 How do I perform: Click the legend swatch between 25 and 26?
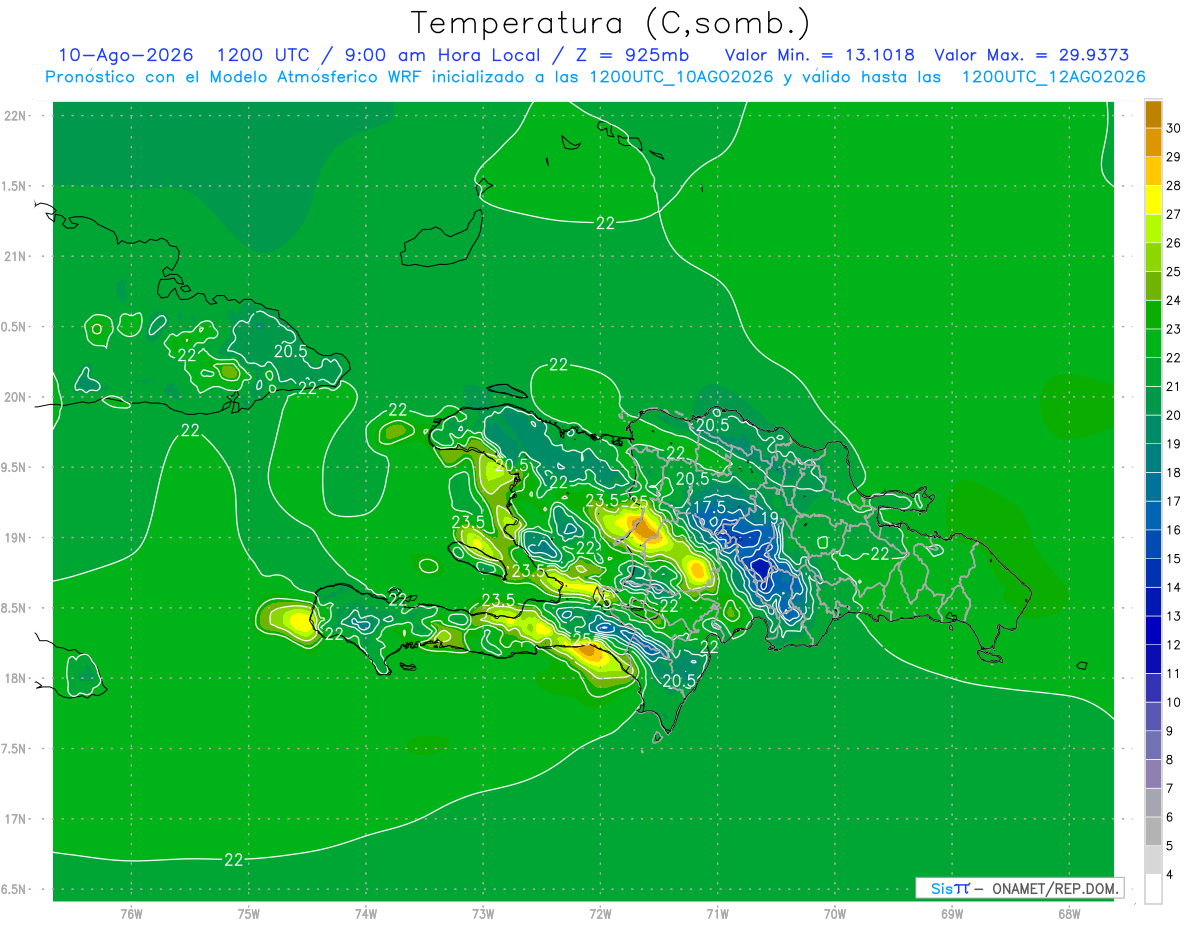[1153, 257]
